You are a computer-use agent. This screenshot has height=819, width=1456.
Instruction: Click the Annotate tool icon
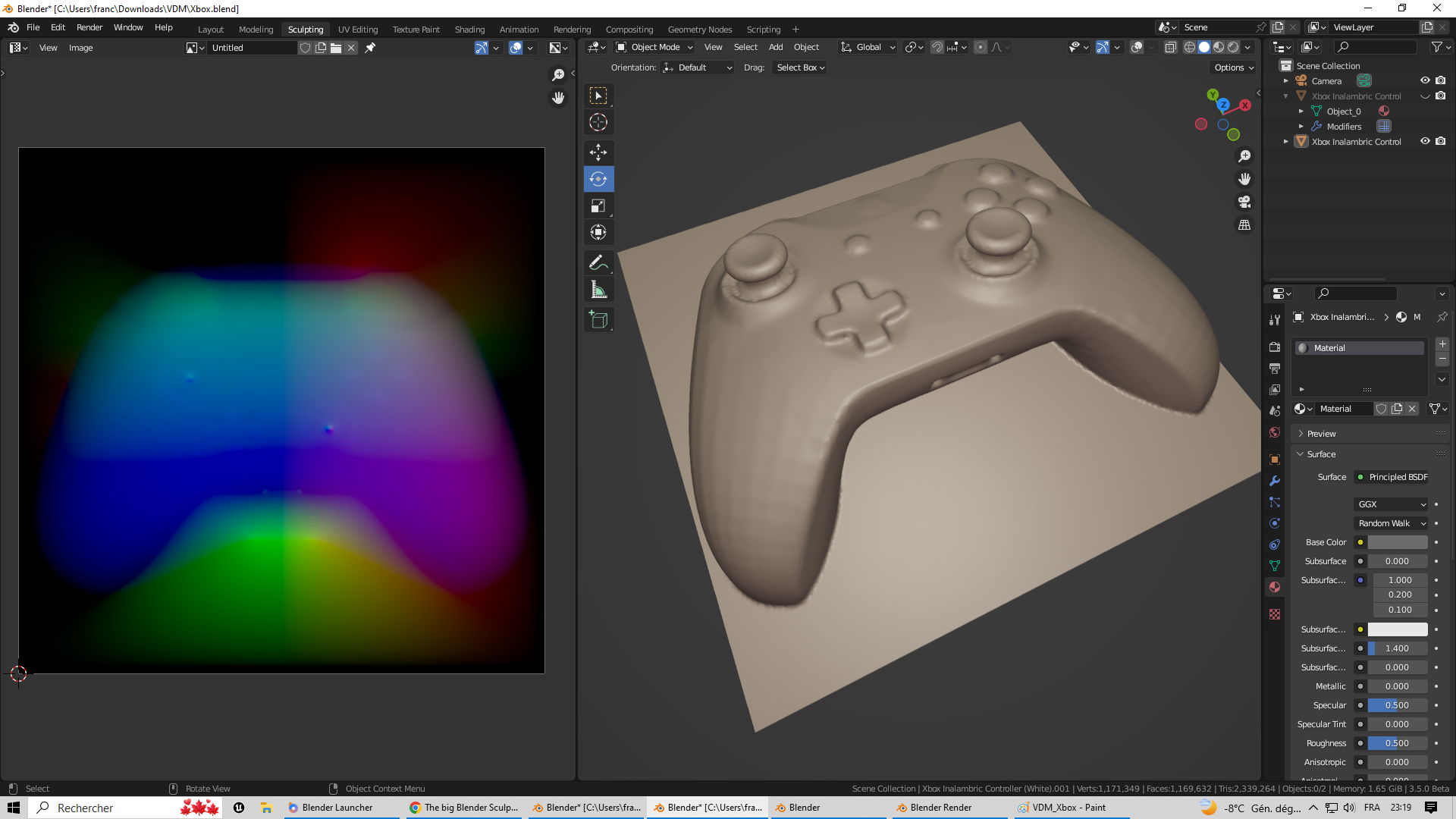click(x=598, y=262)
